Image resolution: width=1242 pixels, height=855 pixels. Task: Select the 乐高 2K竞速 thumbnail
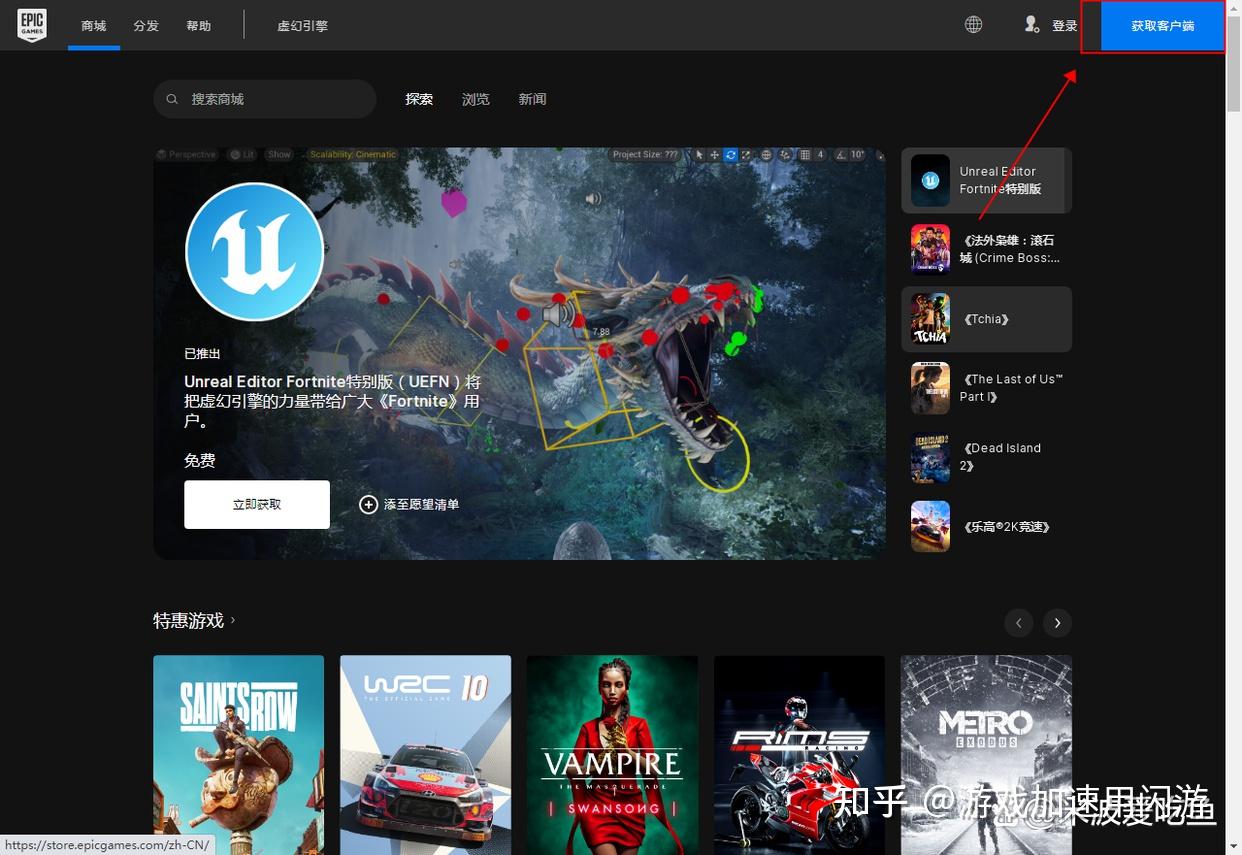tap(930, 526)
